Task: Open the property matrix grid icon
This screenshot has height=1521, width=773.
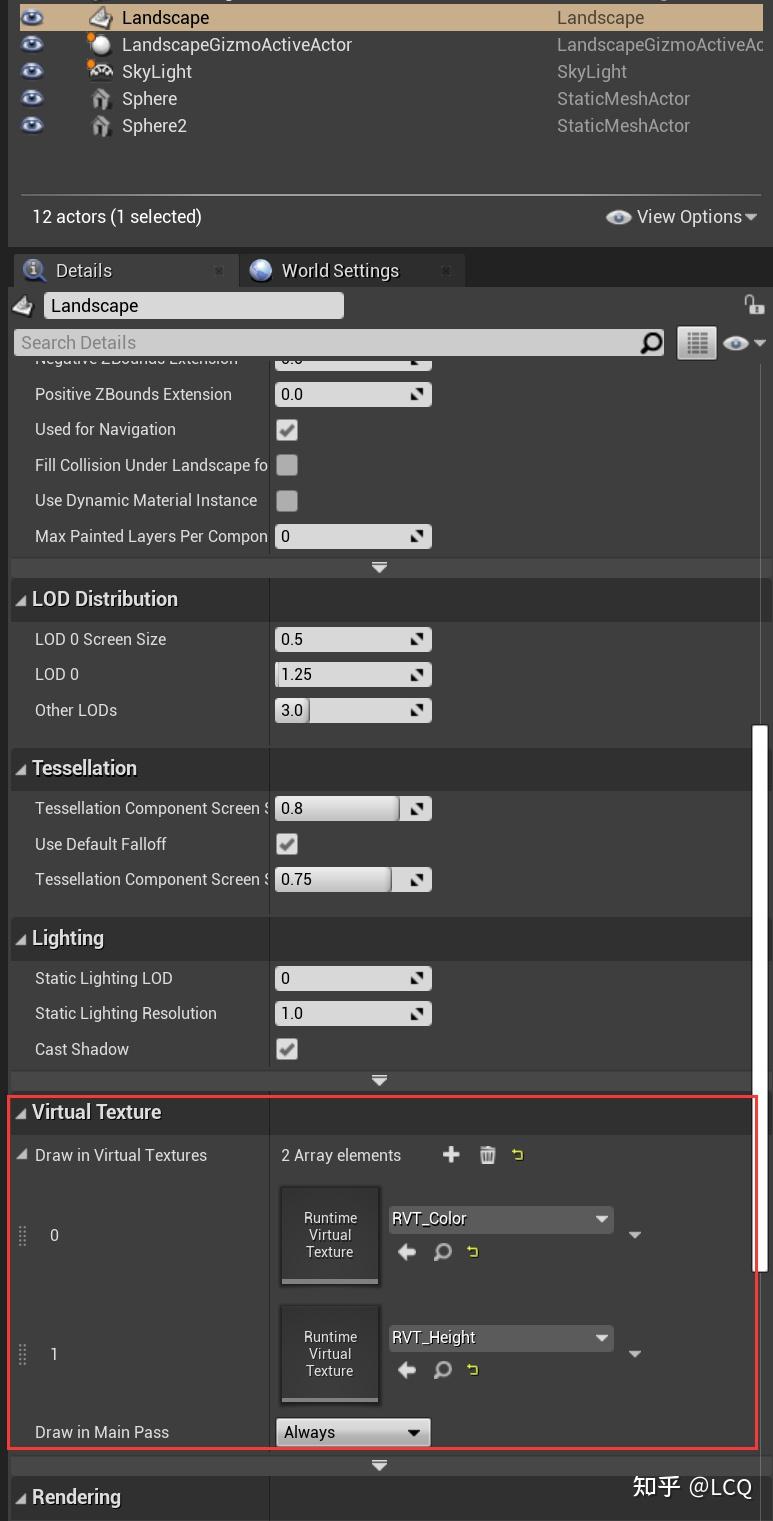Action: (697, 343)
